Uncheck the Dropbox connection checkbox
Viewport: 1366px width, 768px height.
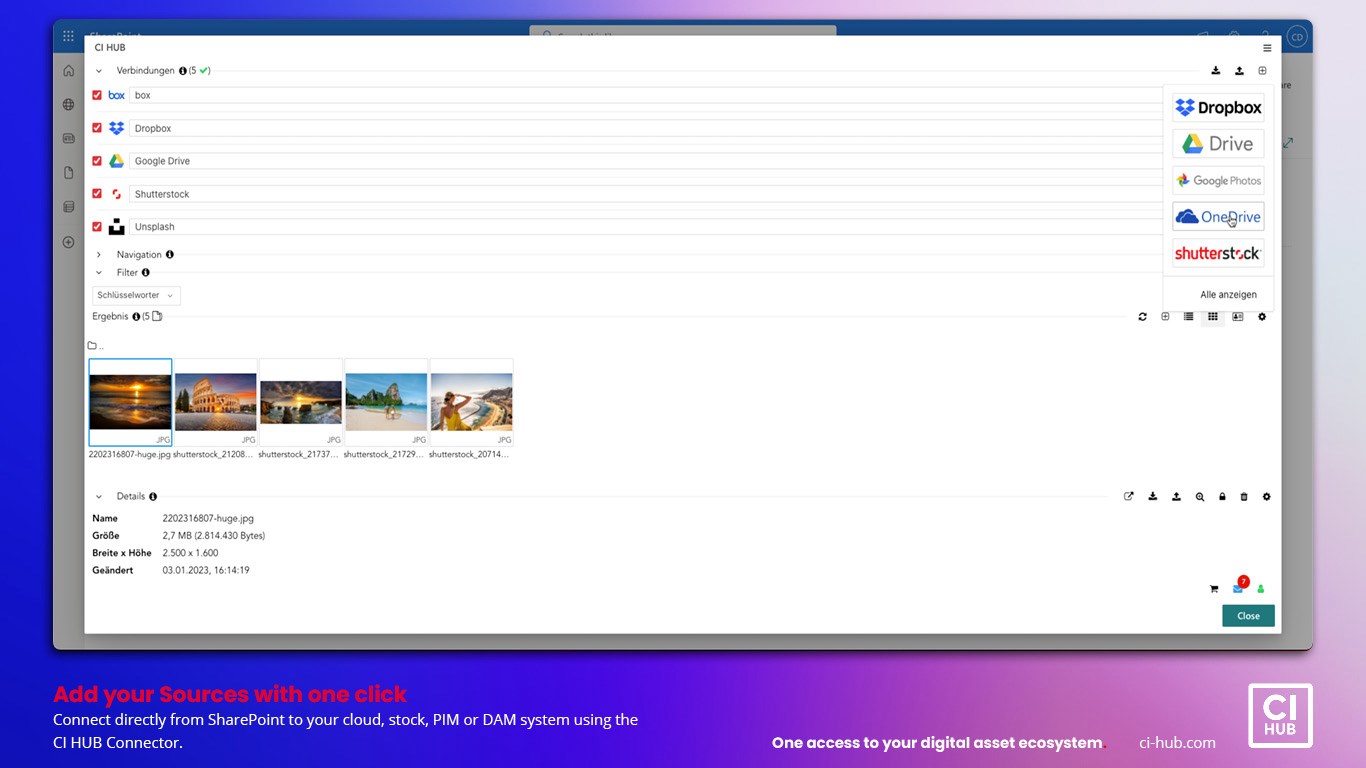click(x=97, y=128)
